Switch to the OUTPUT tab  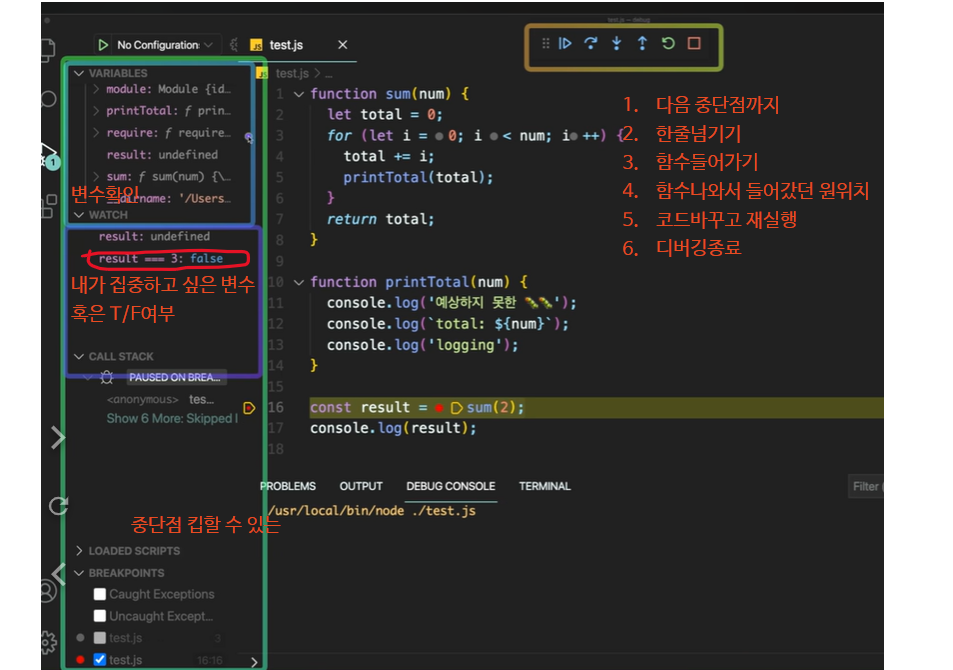(x=360, y=487)
